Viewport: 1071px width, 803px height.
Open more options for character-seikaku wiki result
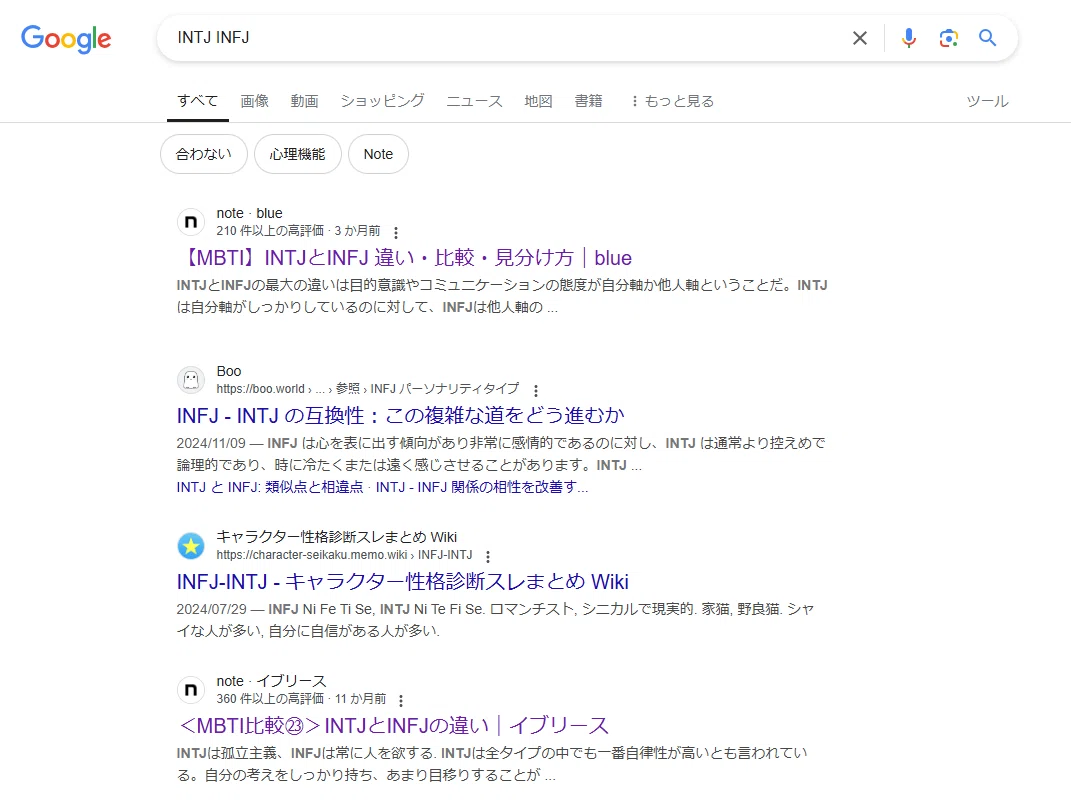(488, 557)
